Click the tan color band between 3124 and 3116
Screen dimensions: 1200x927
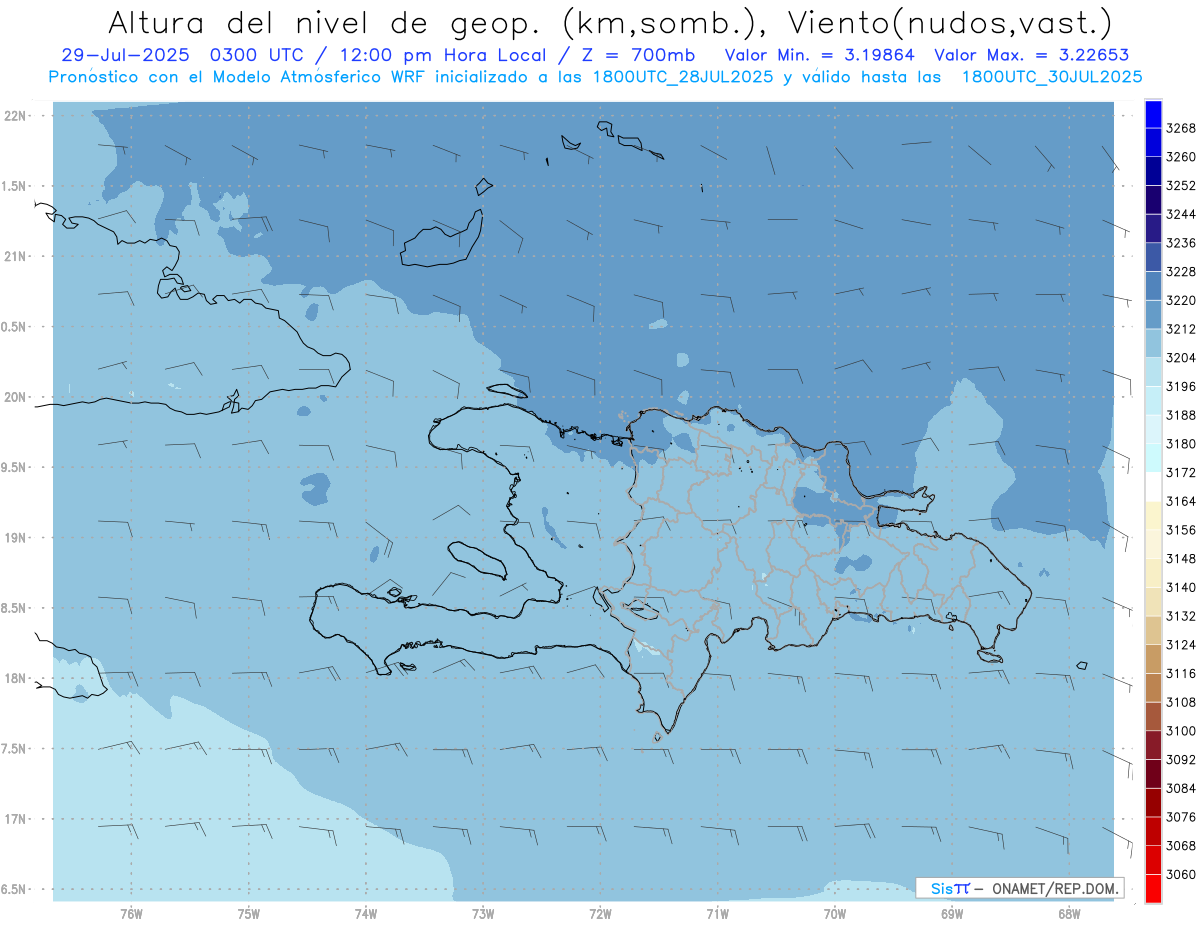1153,659
